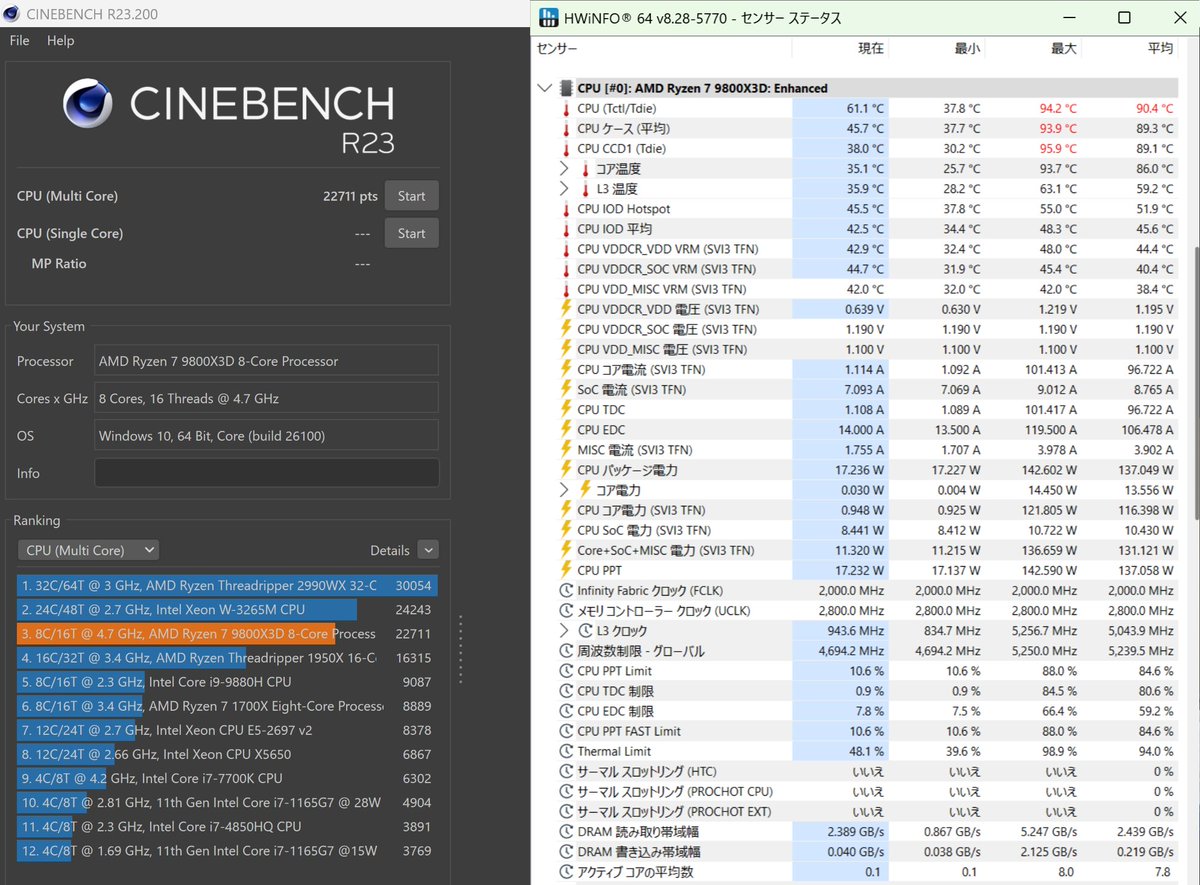Screen dimensions: 1200x885
Task: Click gauge icon beside サーマル スロットリング (HTC)
Action: pyautogui.click(x=566, y=771)
